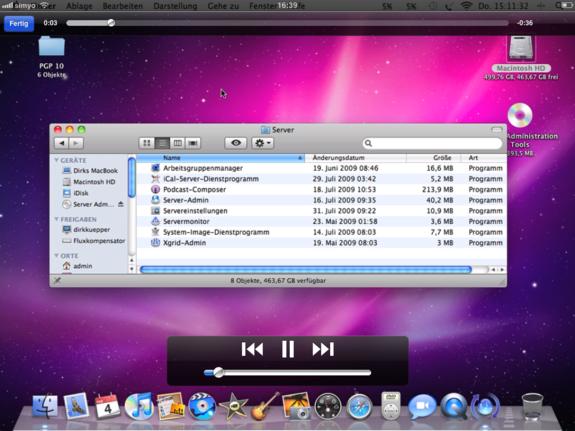Open the Macintosh HD desktop drive
The image size is (575, 431).
(x=521, y=48)
